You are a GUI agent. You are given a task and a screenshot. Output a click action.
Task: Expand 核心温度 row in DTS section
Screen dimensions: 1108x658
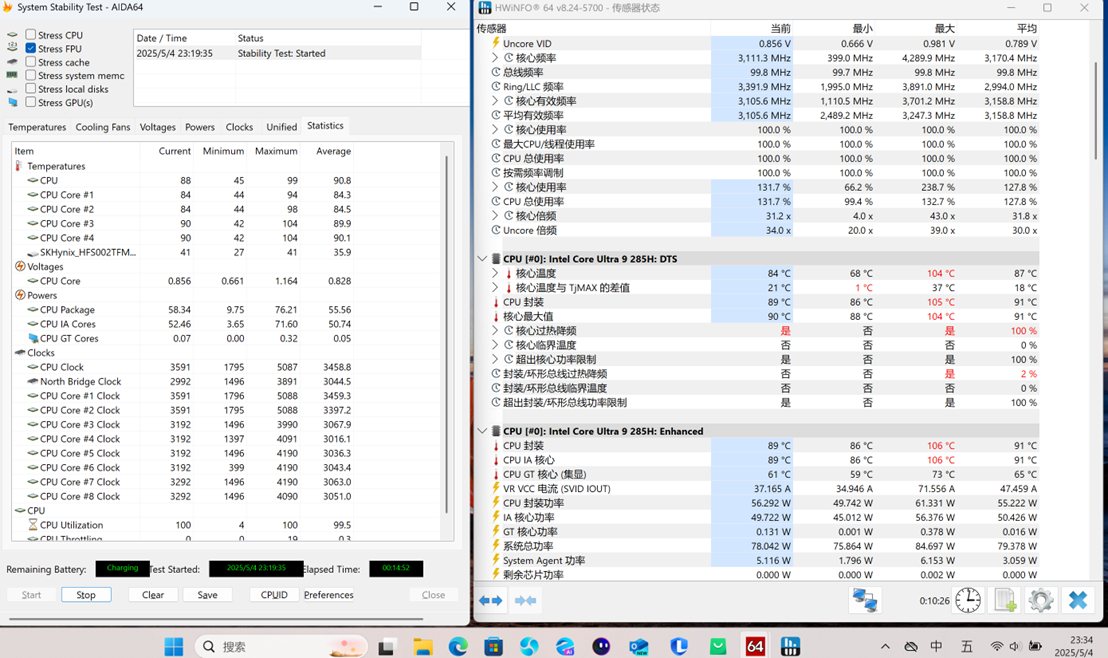tap(495, 273)
